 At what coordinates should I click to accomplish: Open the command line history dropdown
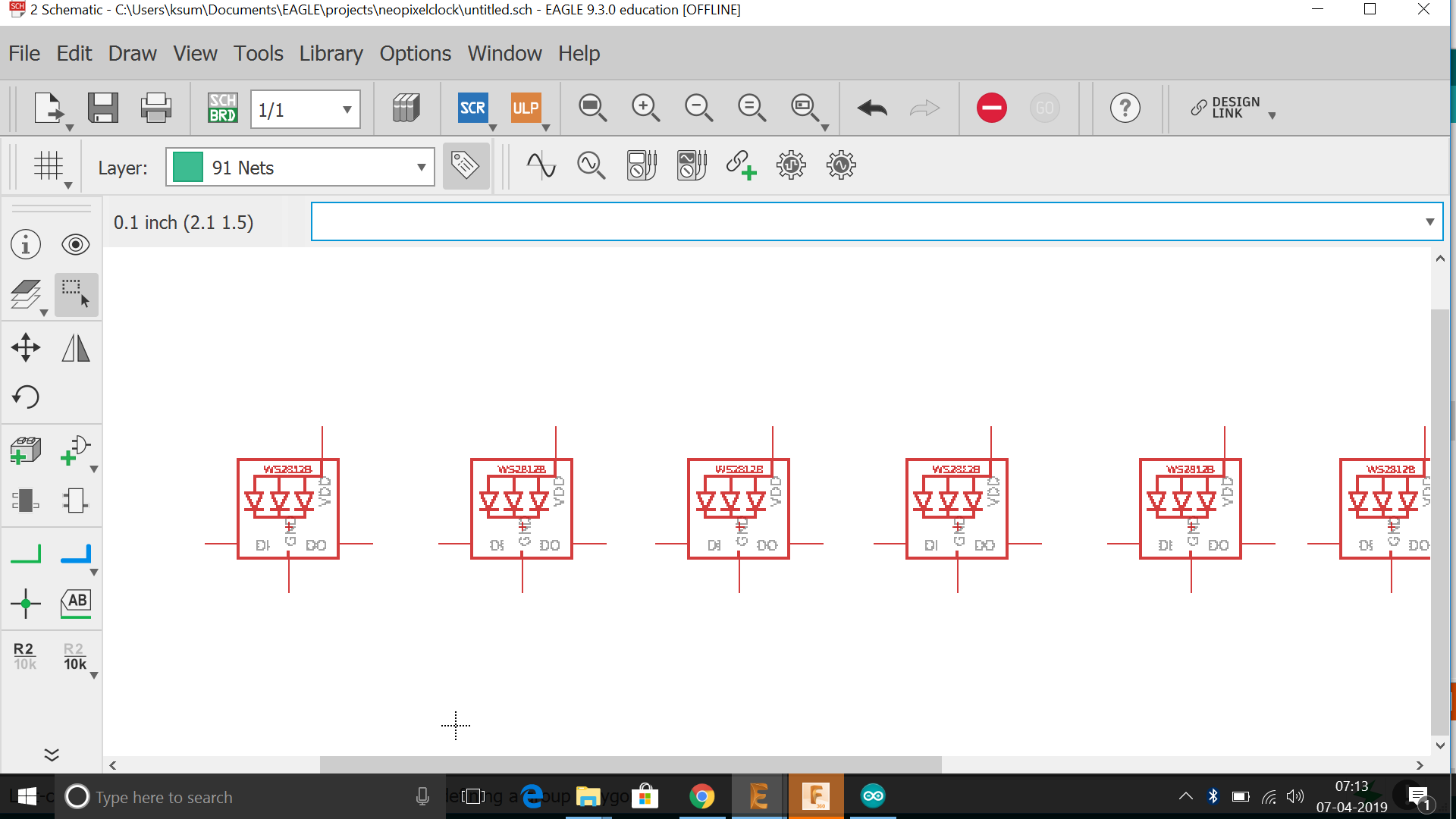click(1429, 222)
